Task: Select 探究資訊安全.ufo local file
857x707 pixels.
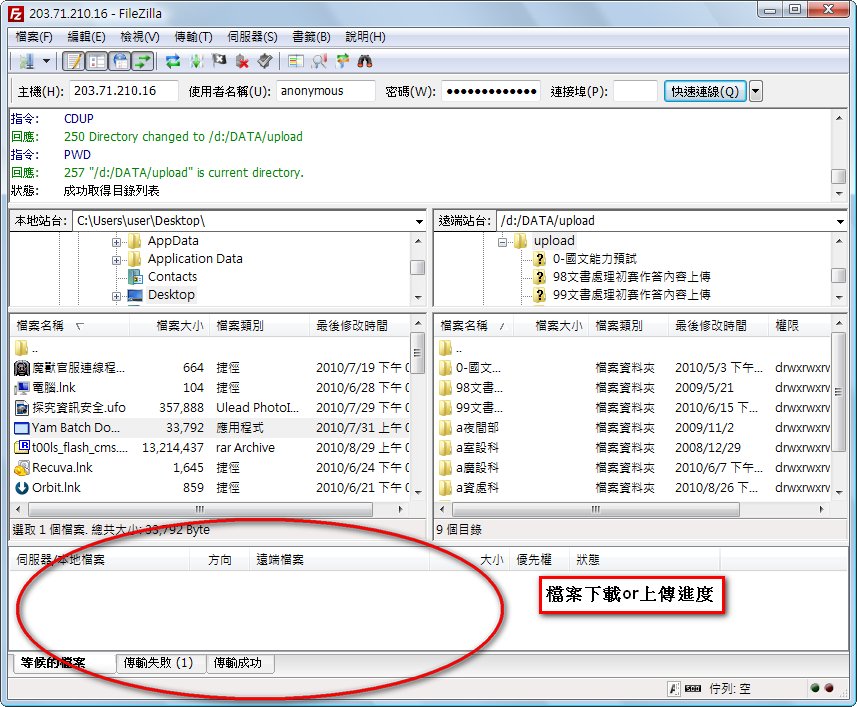Action: [210, 408]
